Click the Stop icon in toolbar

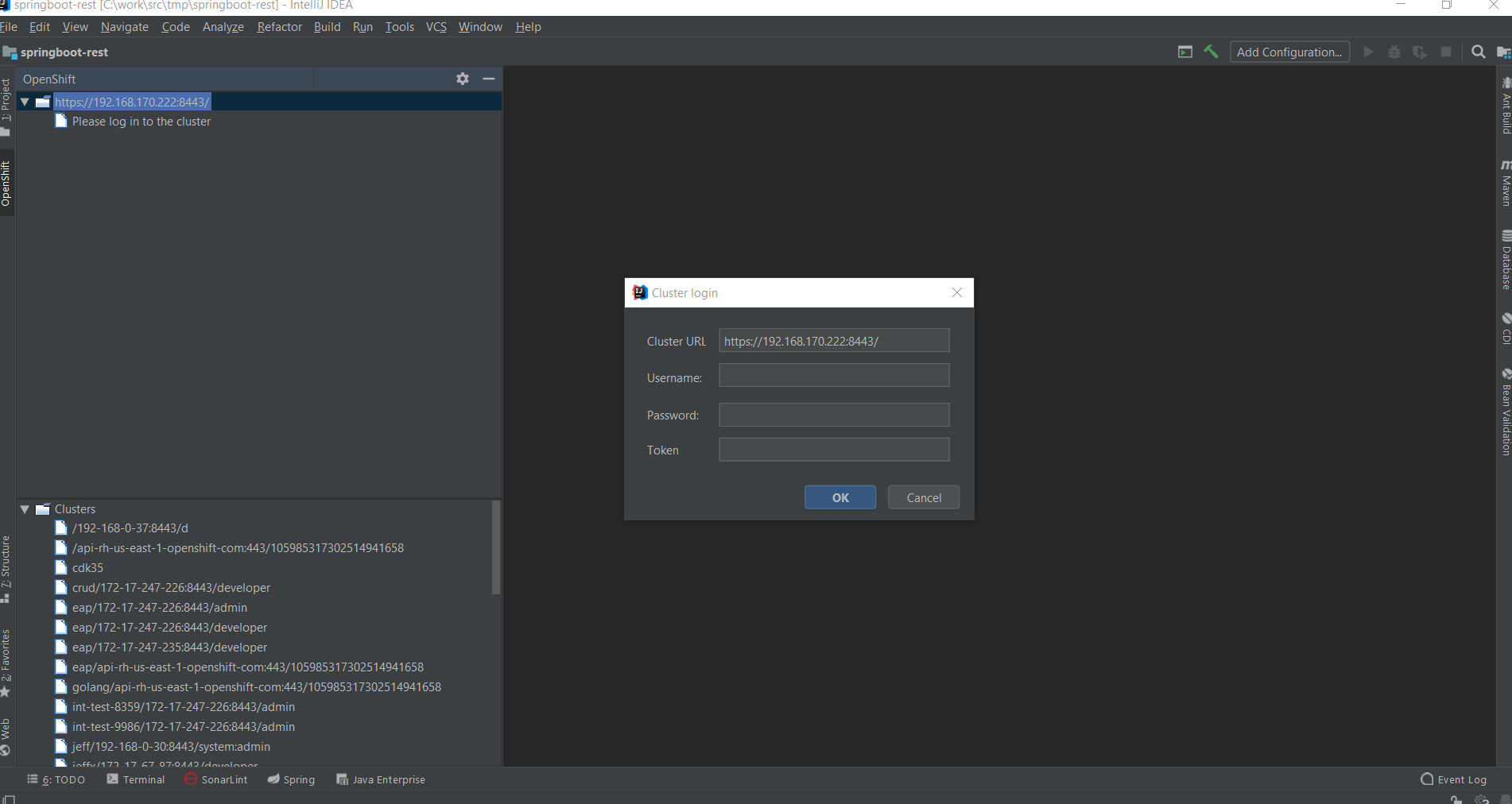point(1446,52)
